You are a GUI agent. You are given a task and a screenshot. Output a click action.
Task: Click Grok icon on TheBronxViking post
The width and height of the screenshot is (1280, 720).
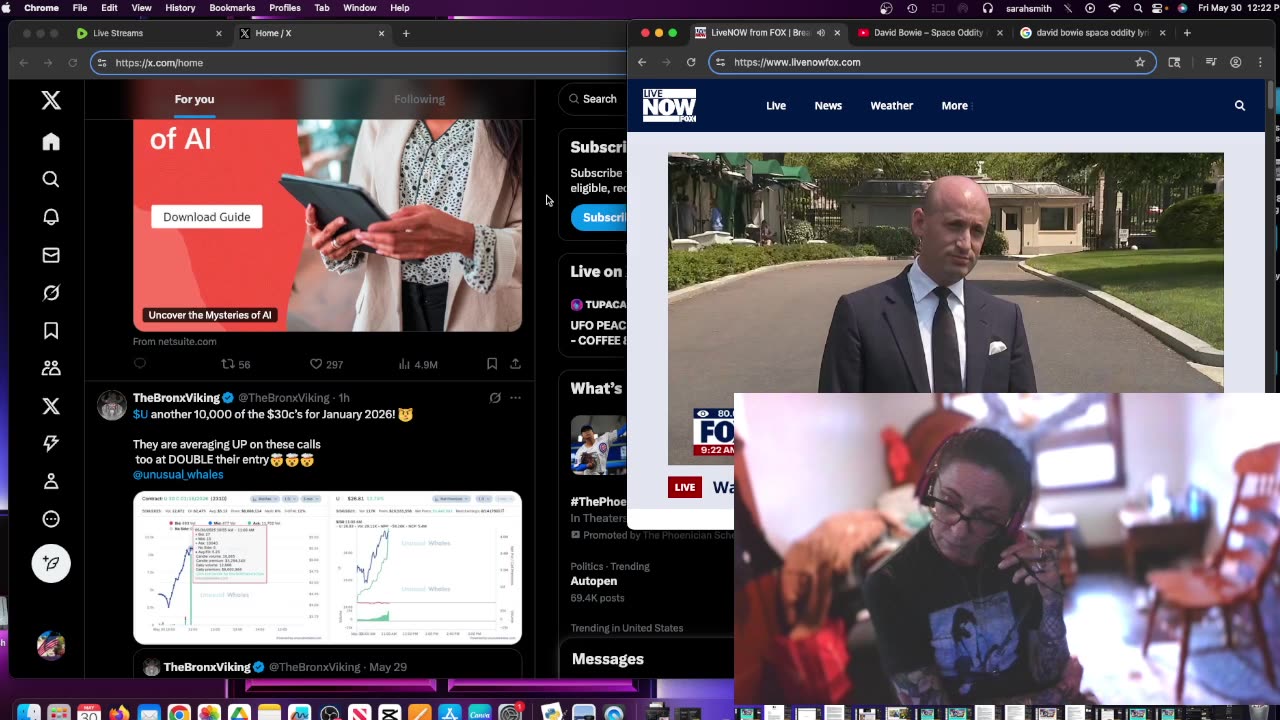tap(495, 397)
